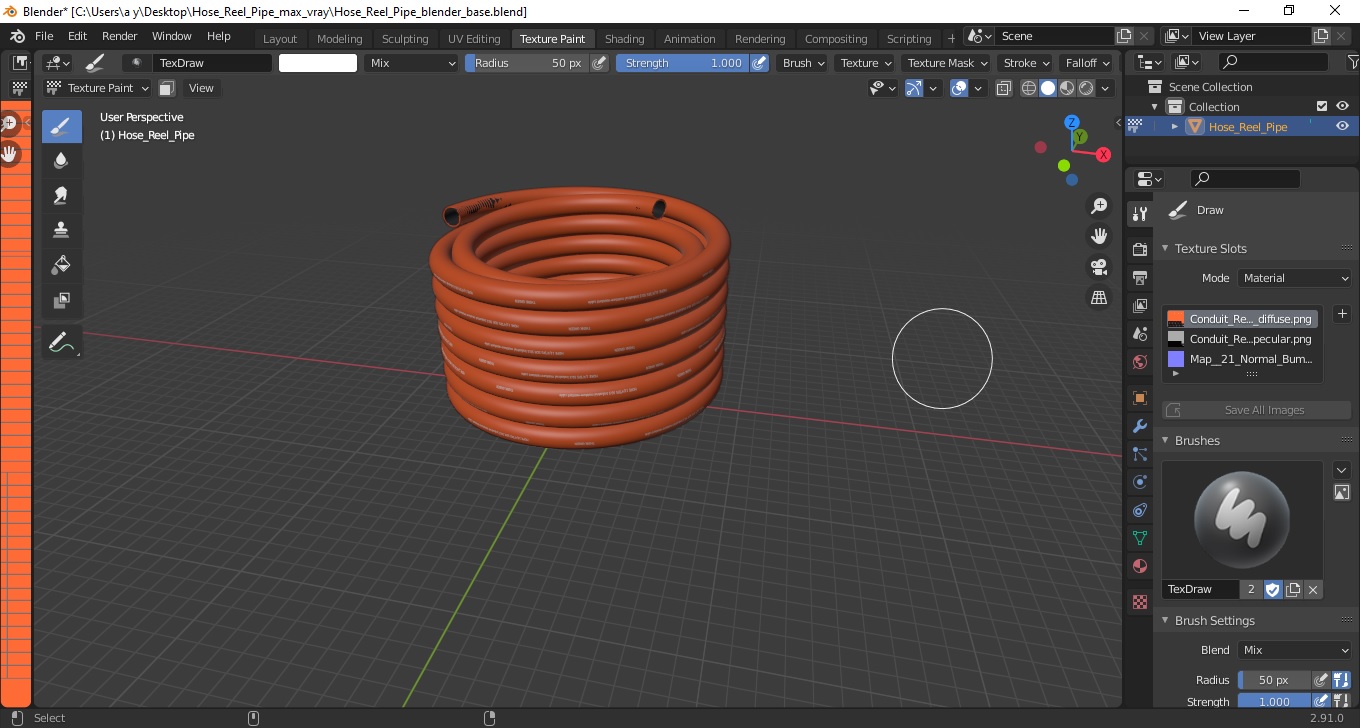Open the Physics properties tab

(x=1139, y=482)
